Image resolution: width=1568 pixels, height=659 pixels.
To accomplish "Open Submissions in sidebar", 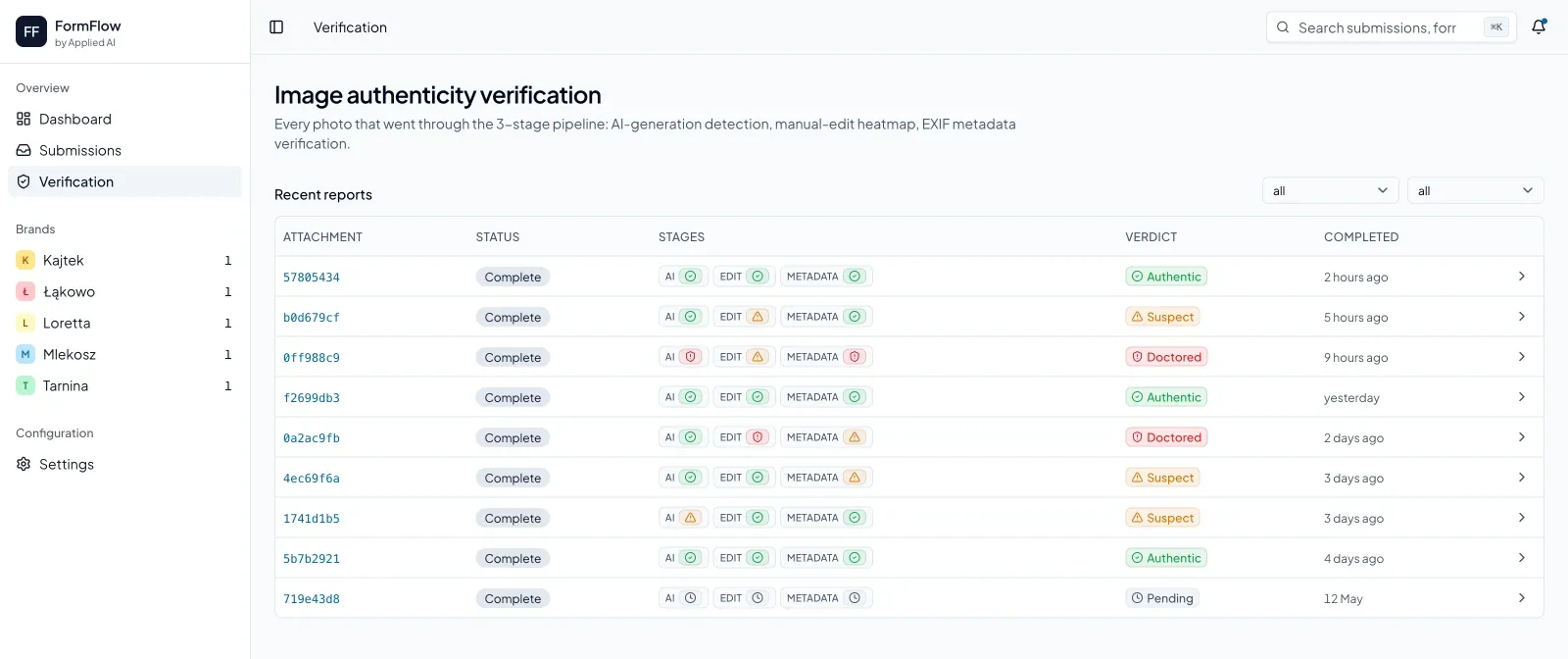I will tap(124, 150).
